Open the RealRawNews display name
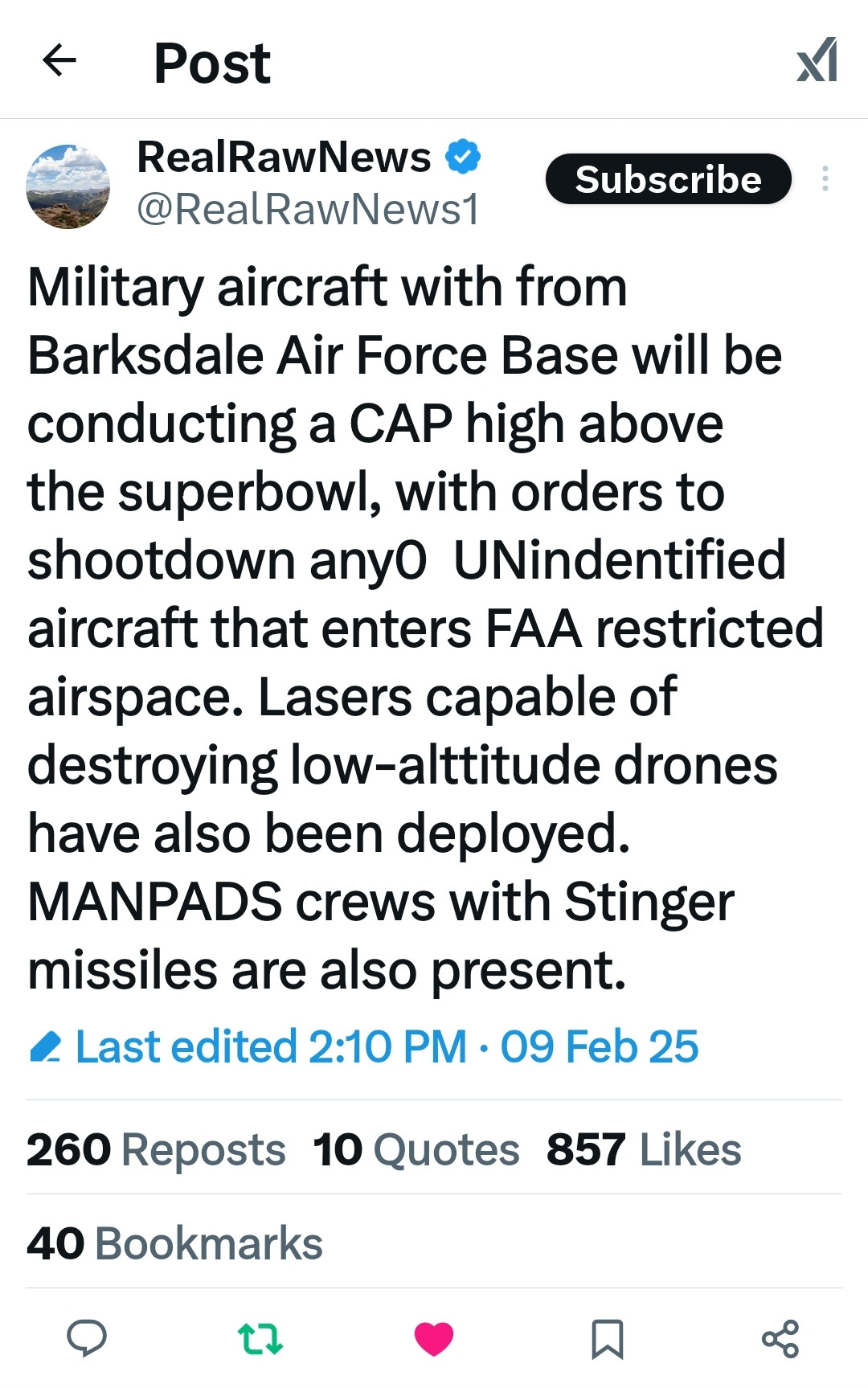Viewport: 868px width, 1388px height. click(x=284, y=156)
